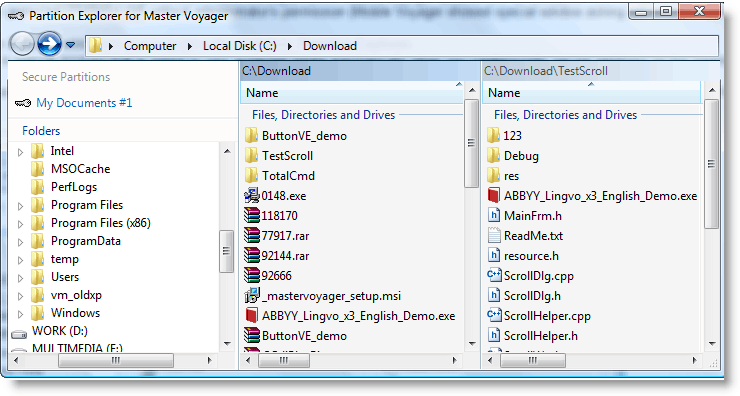Click the Download pane vertical scrollbar thumb
740x396 pixels.
point(471,143)
